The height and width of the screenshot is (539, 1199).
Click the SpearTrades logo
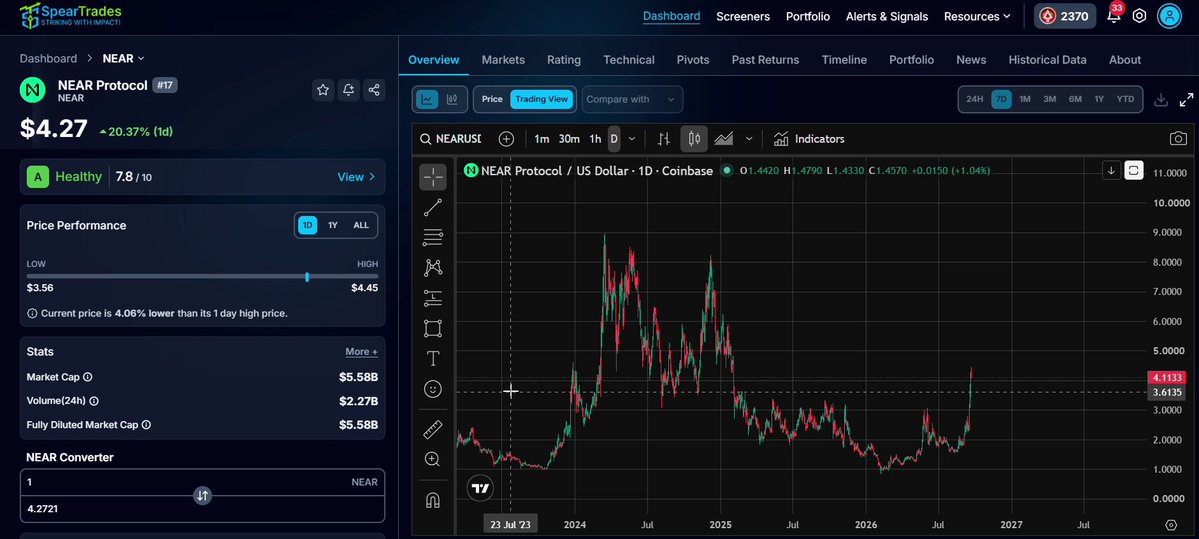[70, 15]
